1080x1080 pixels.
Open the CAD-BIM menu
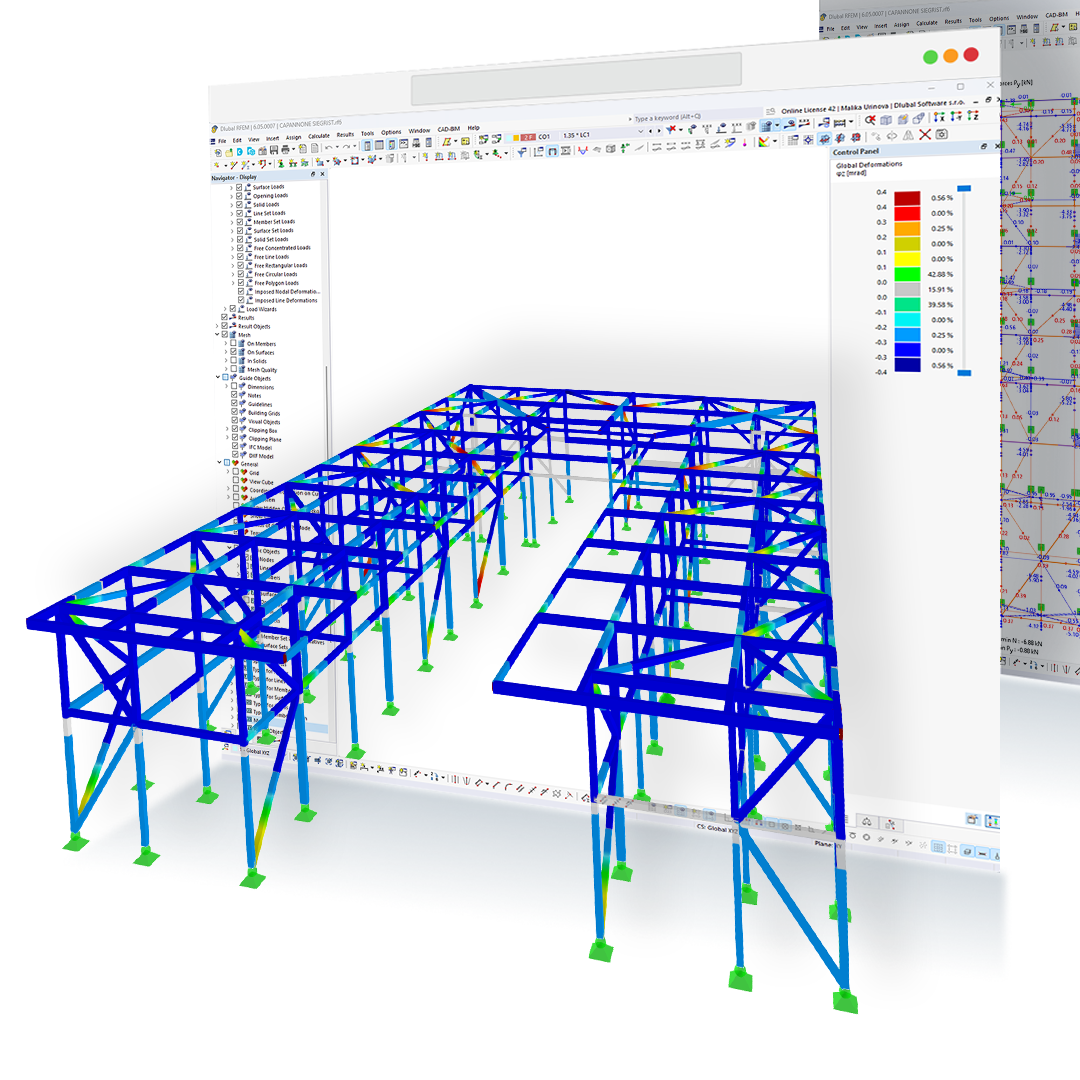[x=448, y=129]
